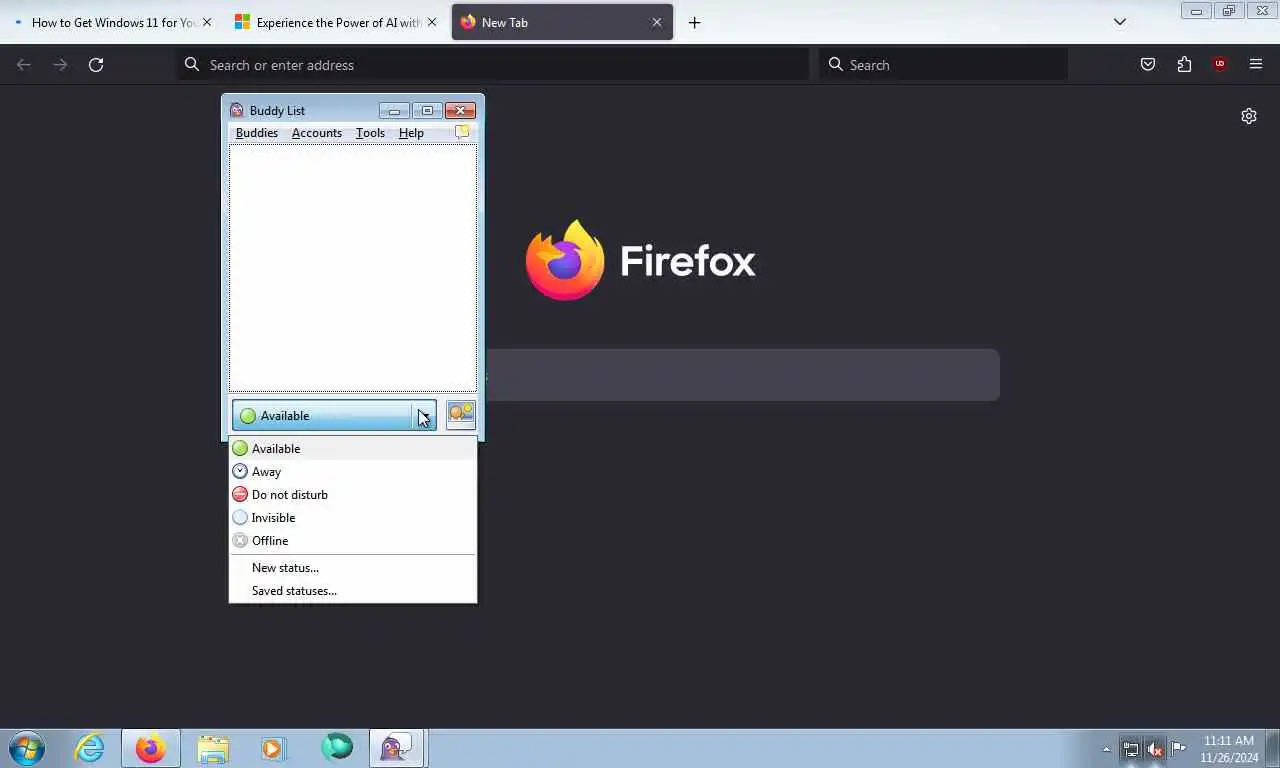The image size is (1280, 768).
Task: Open the Buddies menu in Buddy List
Action: click(257, 133)
